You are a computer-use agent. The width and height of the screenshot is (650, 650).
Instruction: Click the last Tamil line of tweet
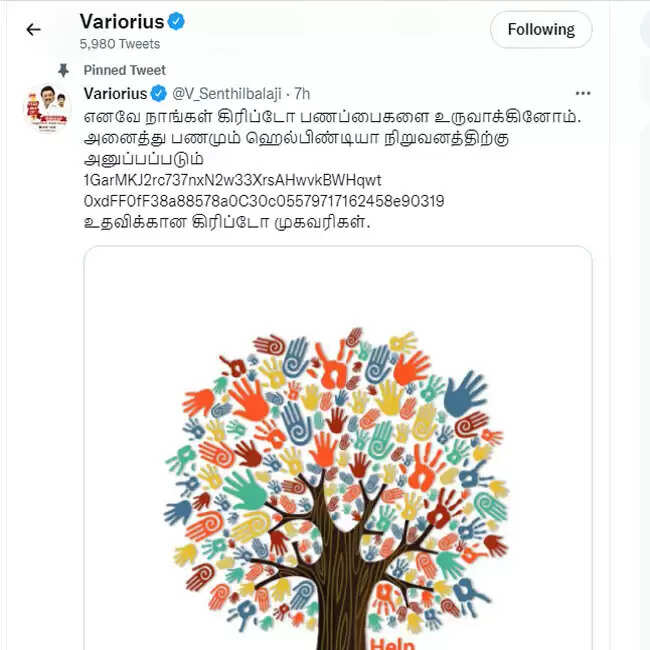(226, 223)
